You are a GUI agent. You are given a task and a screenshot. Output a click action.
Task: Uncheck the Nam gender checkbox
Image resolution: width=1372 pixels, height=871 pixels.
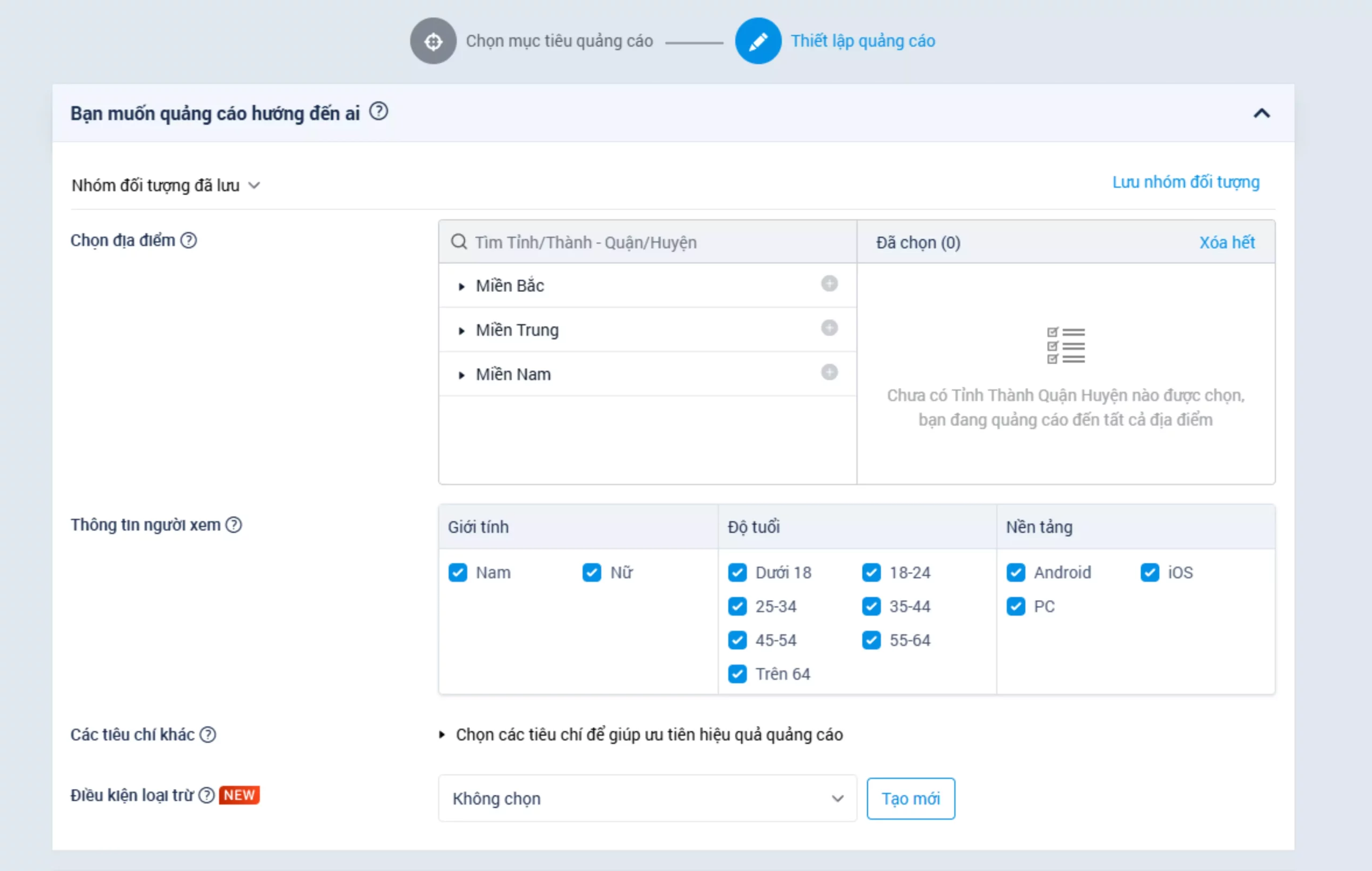(458, 572)
